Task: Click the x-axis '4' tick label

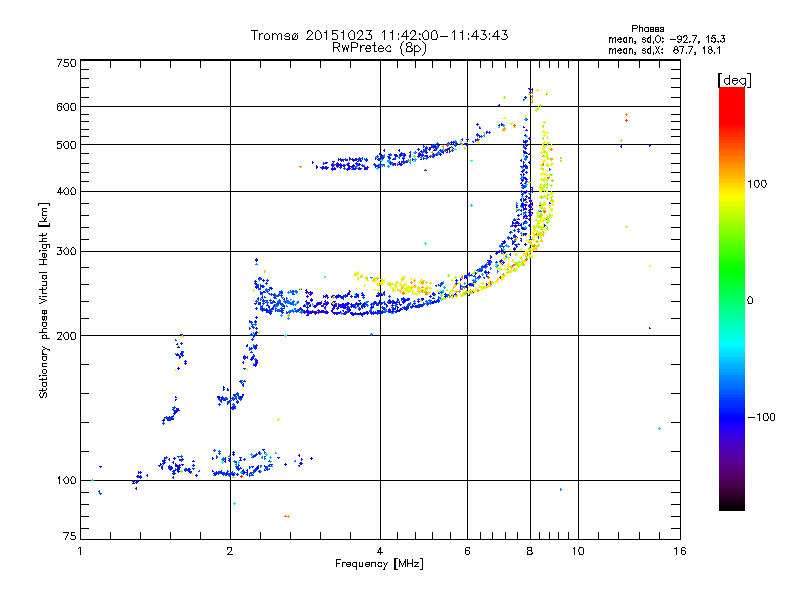Action: (380, 551)
